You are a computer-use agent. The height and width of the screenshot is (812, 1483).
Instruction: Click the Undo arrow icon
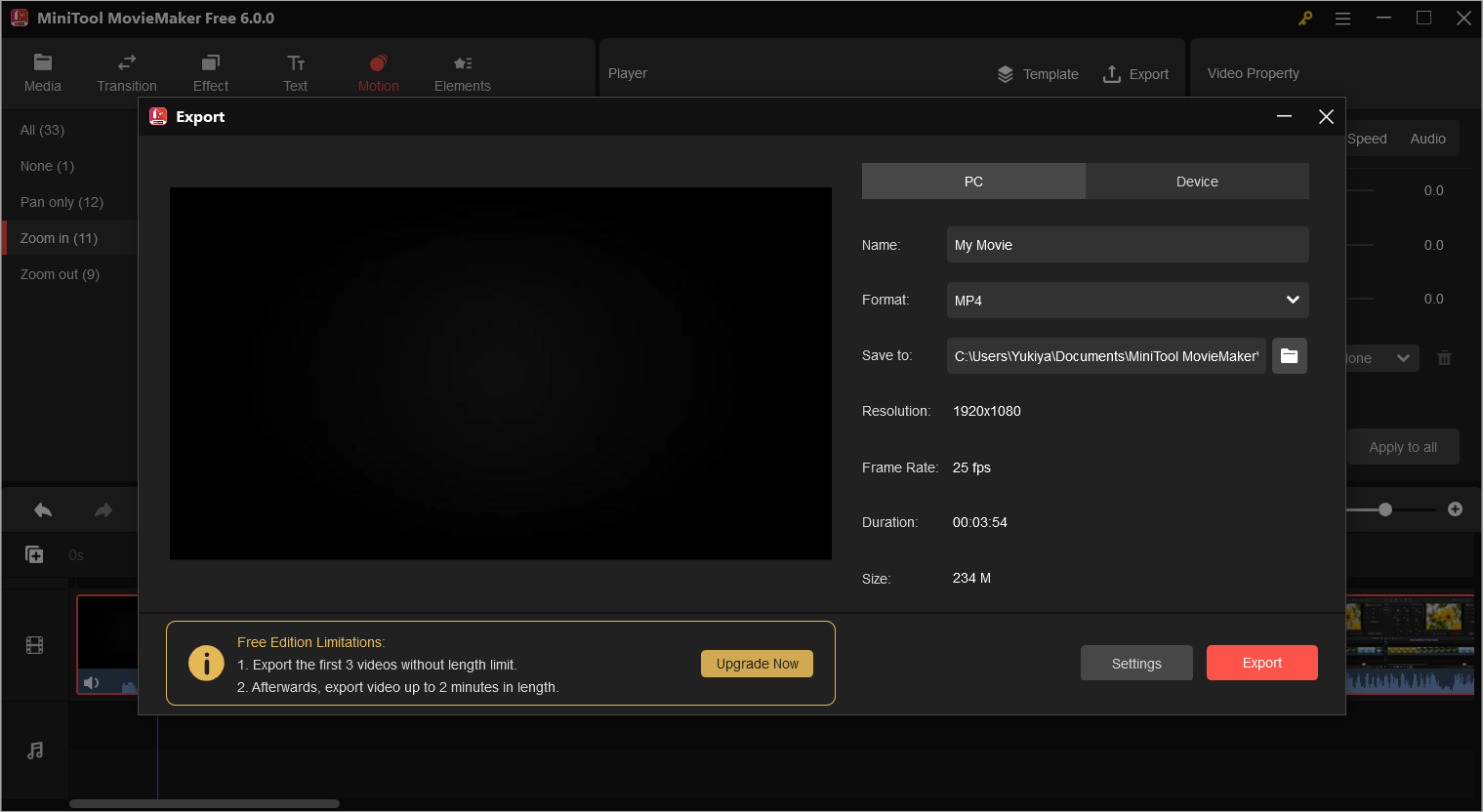pos(43,510)
